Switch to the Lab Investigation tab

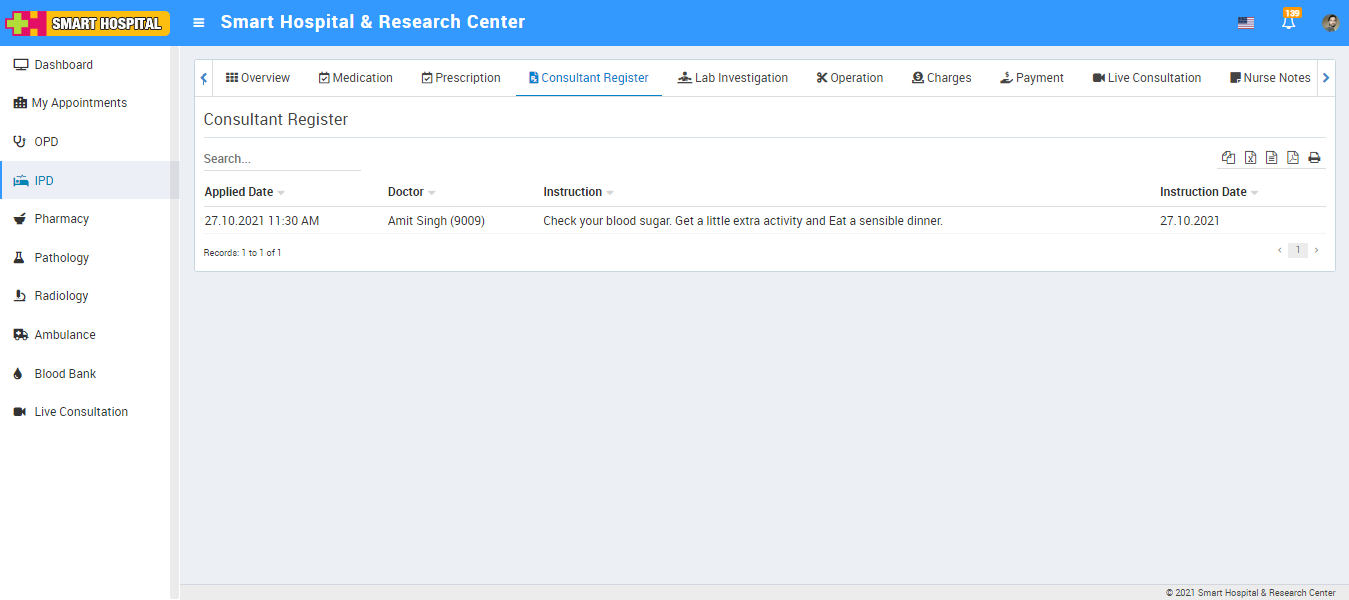point(732,78)
